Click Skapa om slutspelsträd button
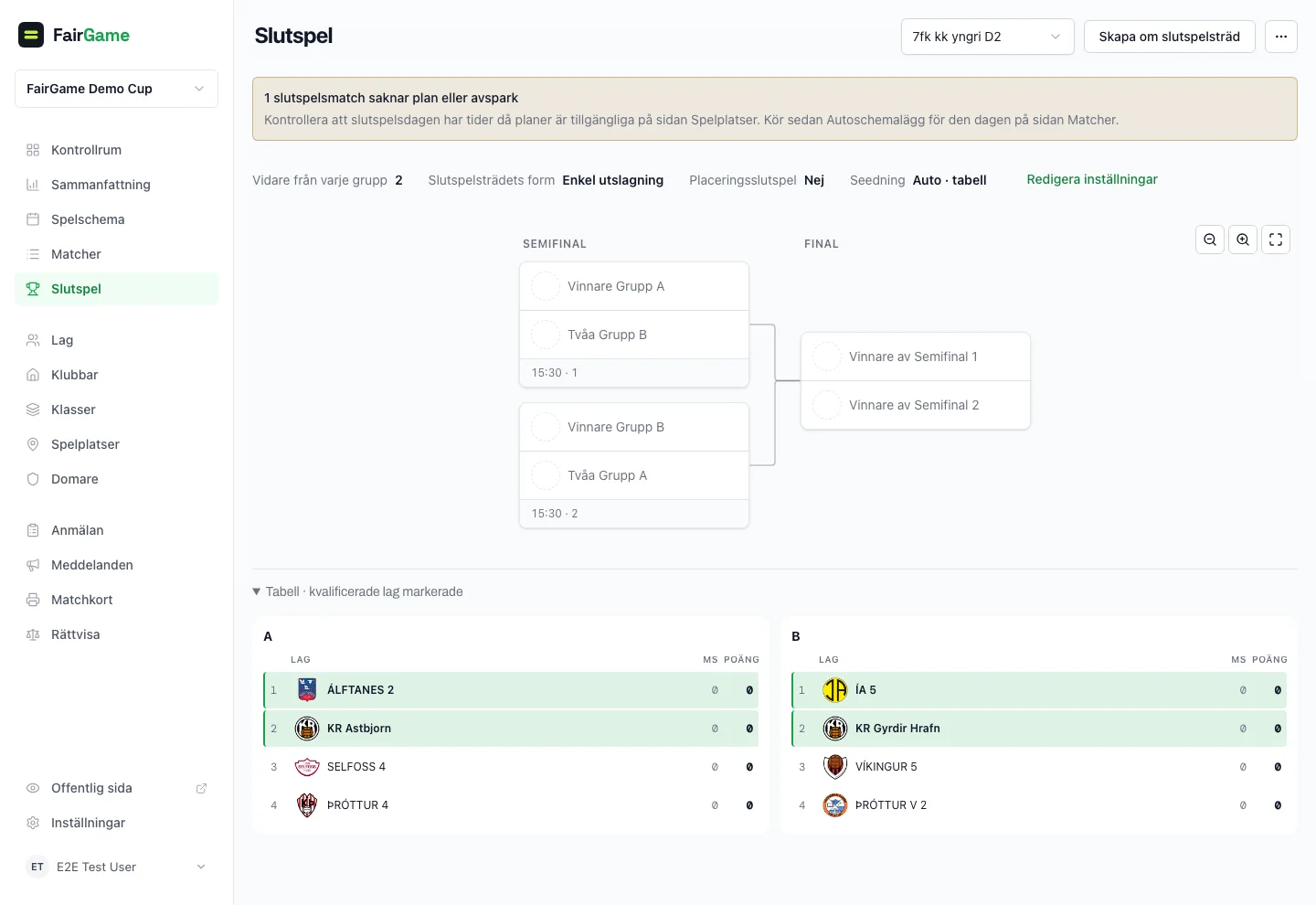 pos(1169,37)
